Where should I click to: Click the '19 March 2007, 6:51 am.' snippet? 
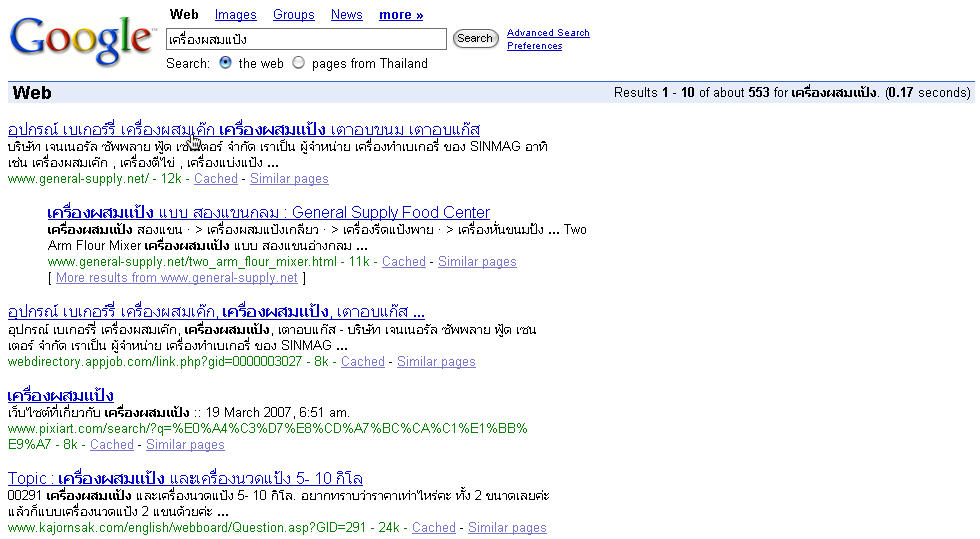[x=278, y=412]
